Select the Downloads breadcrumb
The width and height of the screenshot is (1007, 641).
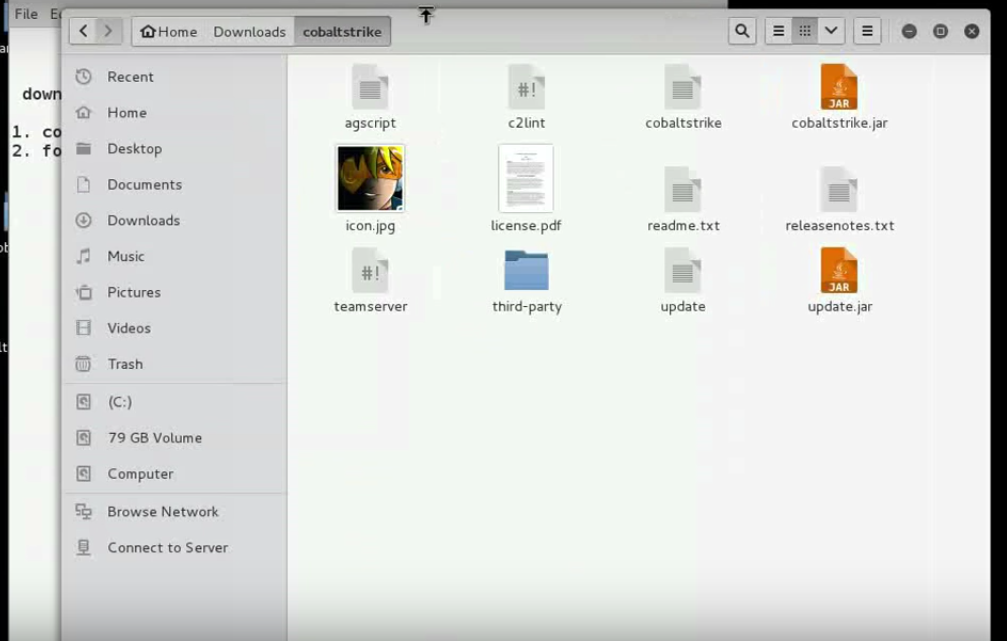pyautogui.click(x=249, y=31)
